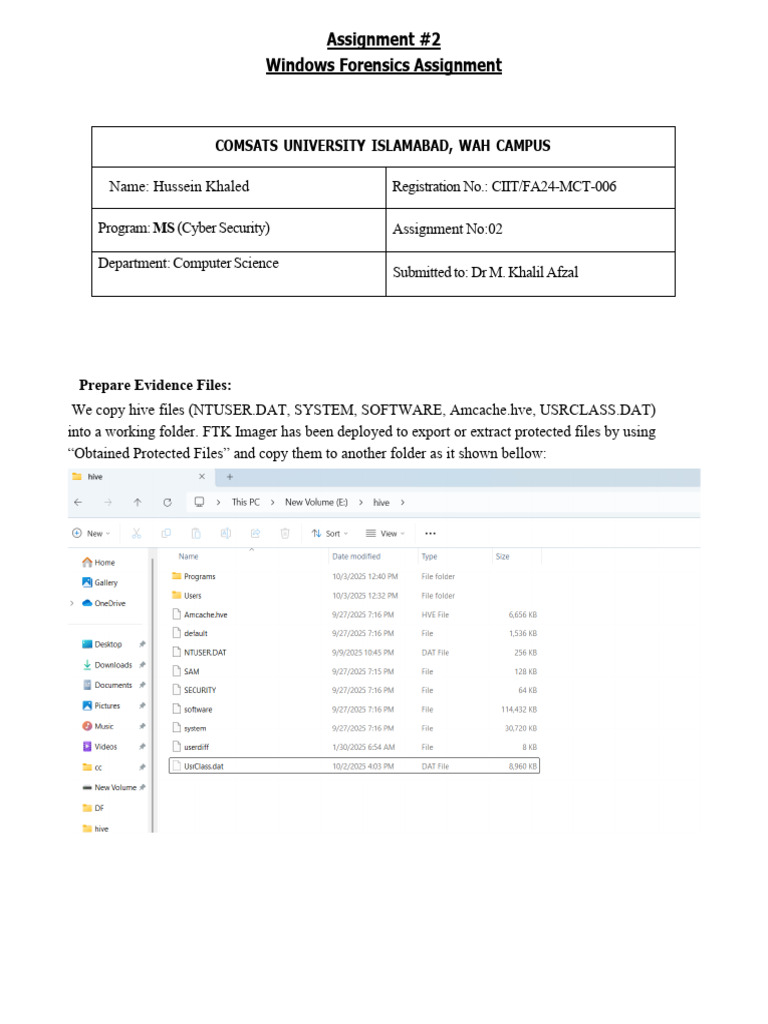This screenshot has width=768, height=1024.
Task: Select the system file
Action: (355, 728)
